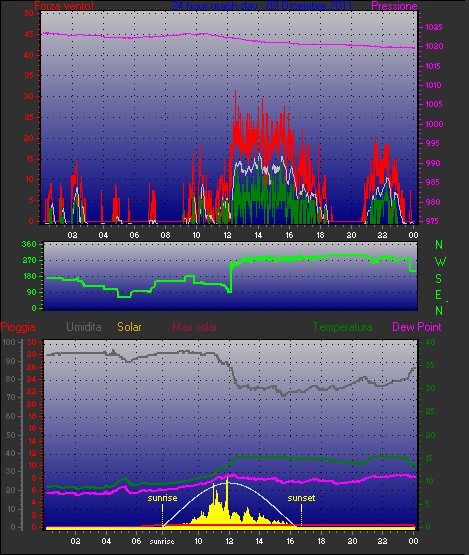The width and height of the screenshot is (469, 555).
Task: Click the 'S' compass letter beside direction graph
Action: pos(439,279)
